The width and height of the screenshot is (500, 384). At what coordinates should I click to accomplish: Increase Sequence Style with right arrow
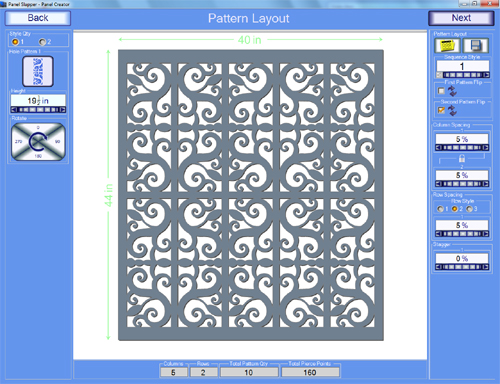click(486, 75)
